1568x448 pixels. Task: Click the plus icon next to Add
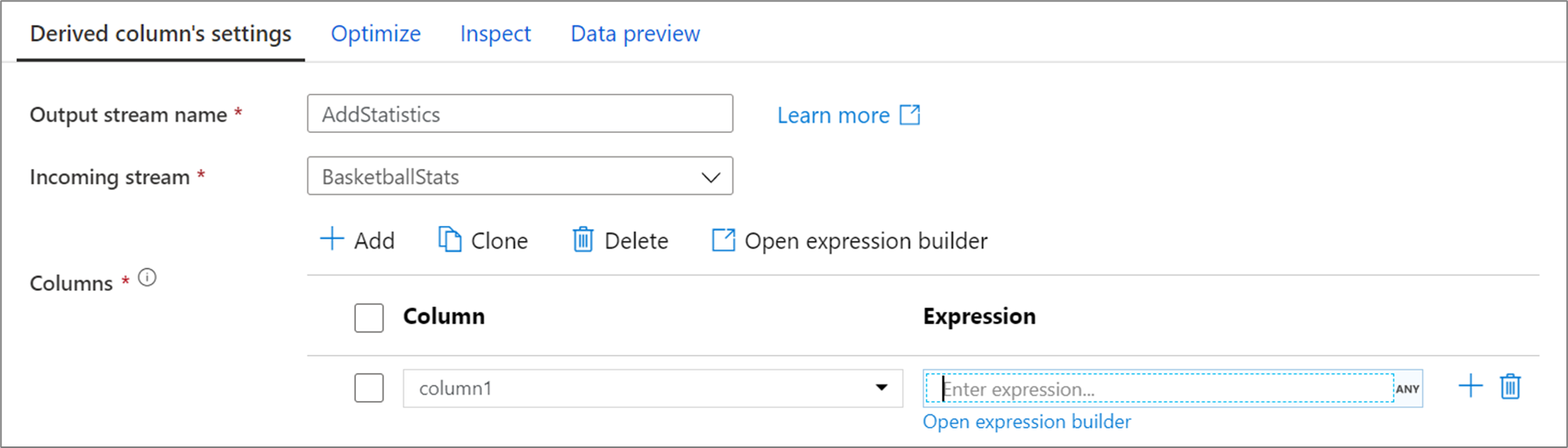click(x=332, y=239)
